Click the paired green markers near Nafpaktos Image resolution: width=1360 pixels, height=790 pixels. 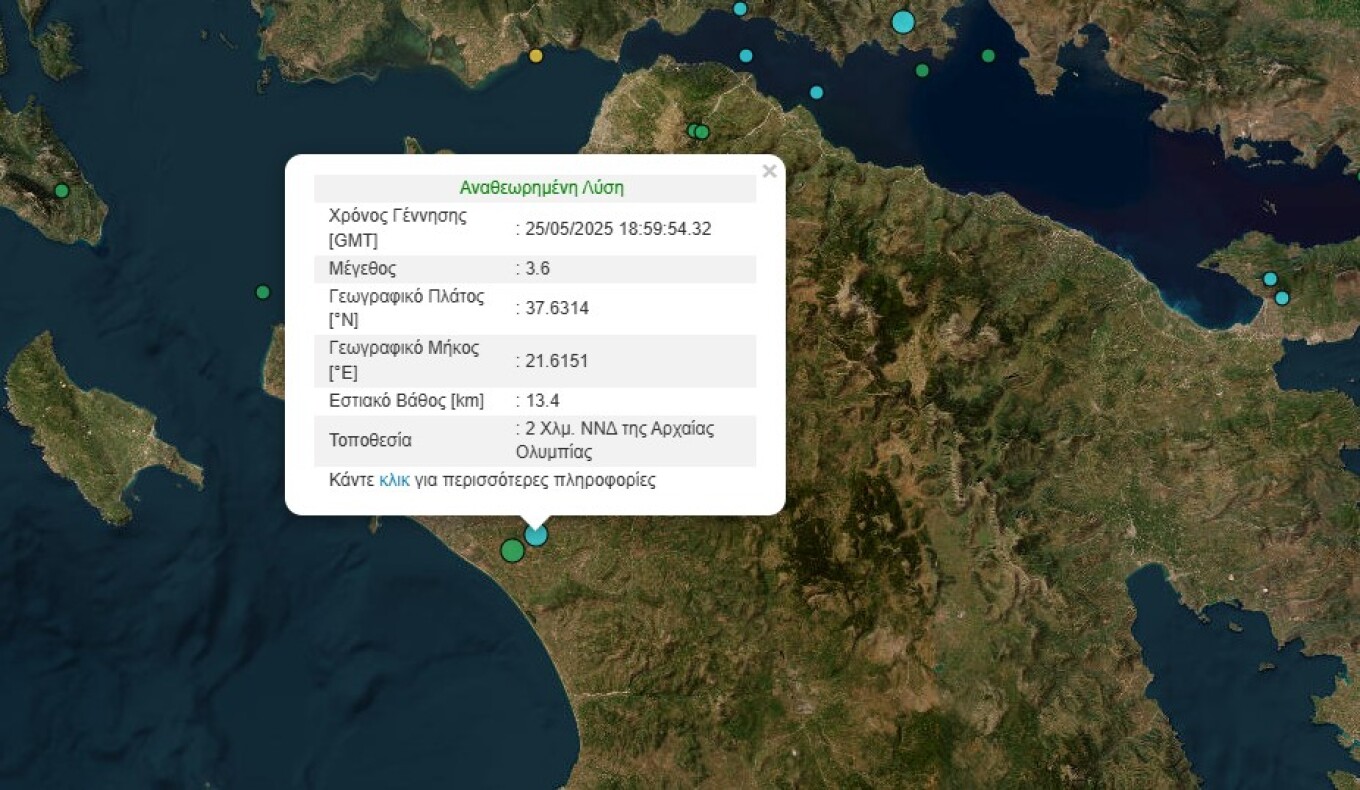697,131
